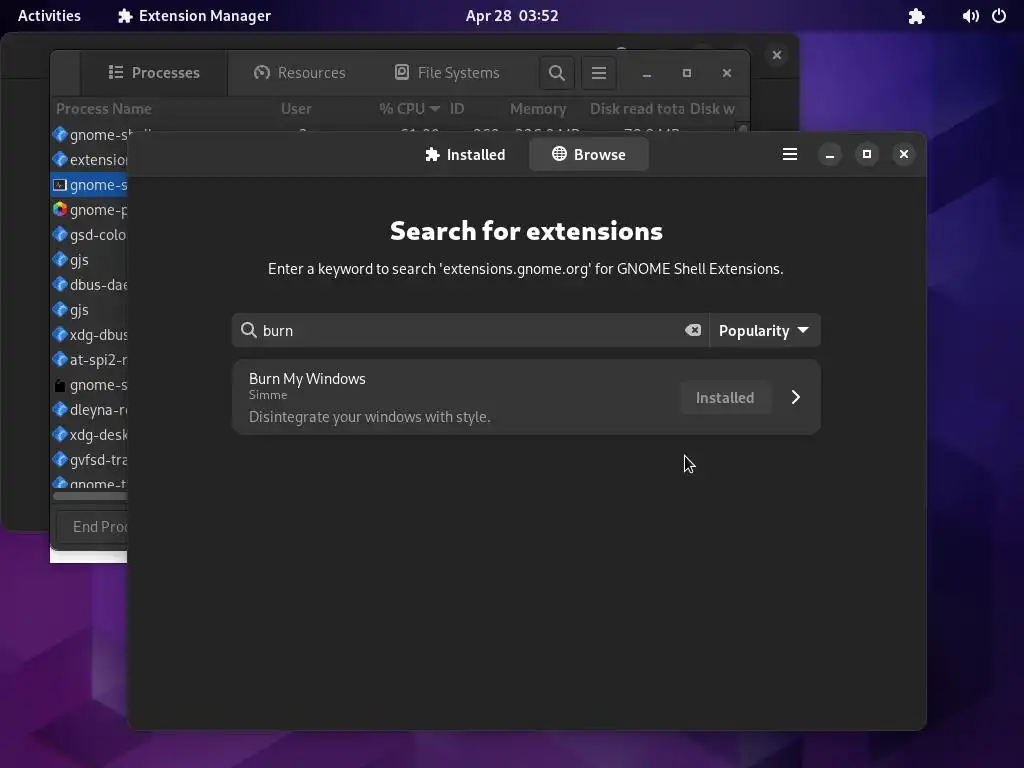Select the gsd-colo process row
1024x768 pixels.
(89, 235)
